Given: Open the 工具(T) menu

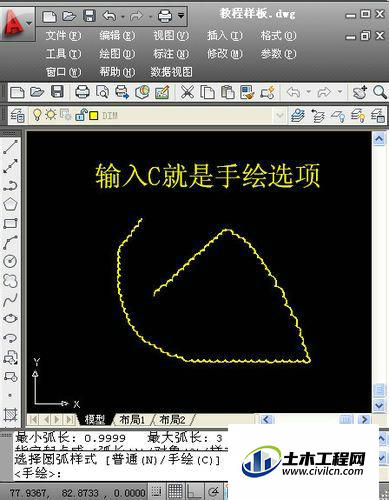Looking at the screenshot, I should click(63, 54).
